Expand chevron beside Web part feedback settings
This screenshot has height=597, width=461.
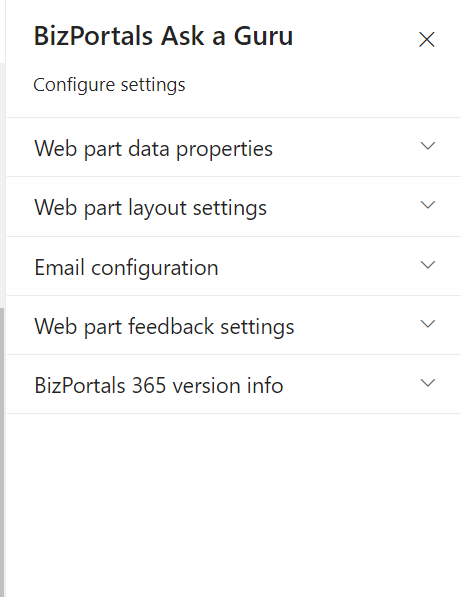point(428,324)
